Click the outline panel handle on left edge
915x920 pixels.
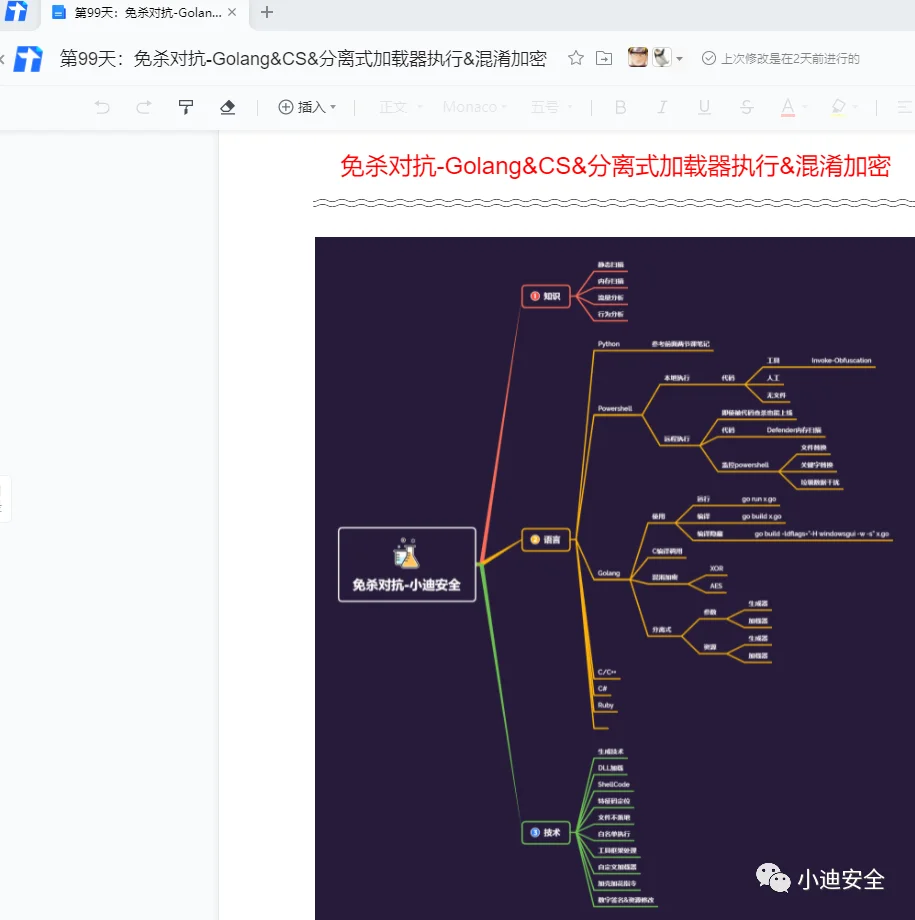[5, 499]
